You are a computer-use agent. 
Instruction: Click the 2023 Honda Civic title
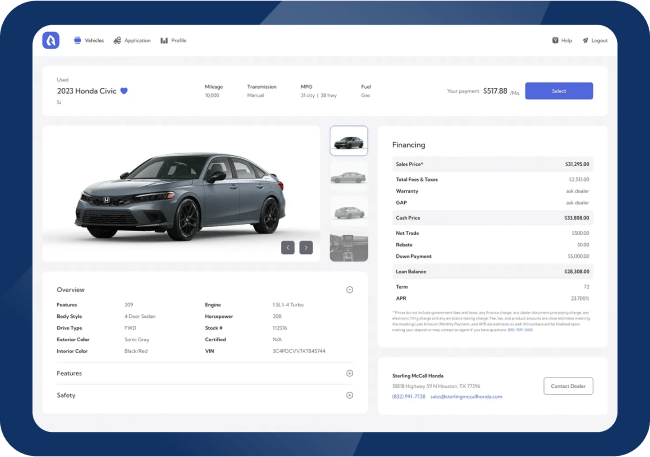87,91
